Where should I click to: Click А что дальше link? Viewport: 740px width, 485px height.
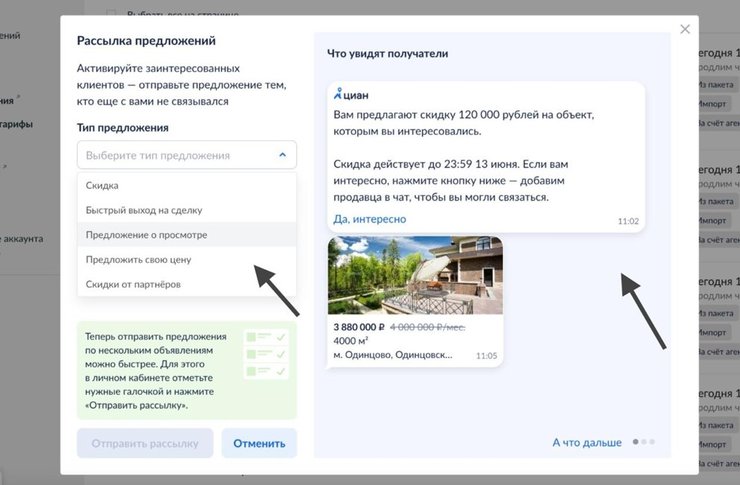click(587, 443)
